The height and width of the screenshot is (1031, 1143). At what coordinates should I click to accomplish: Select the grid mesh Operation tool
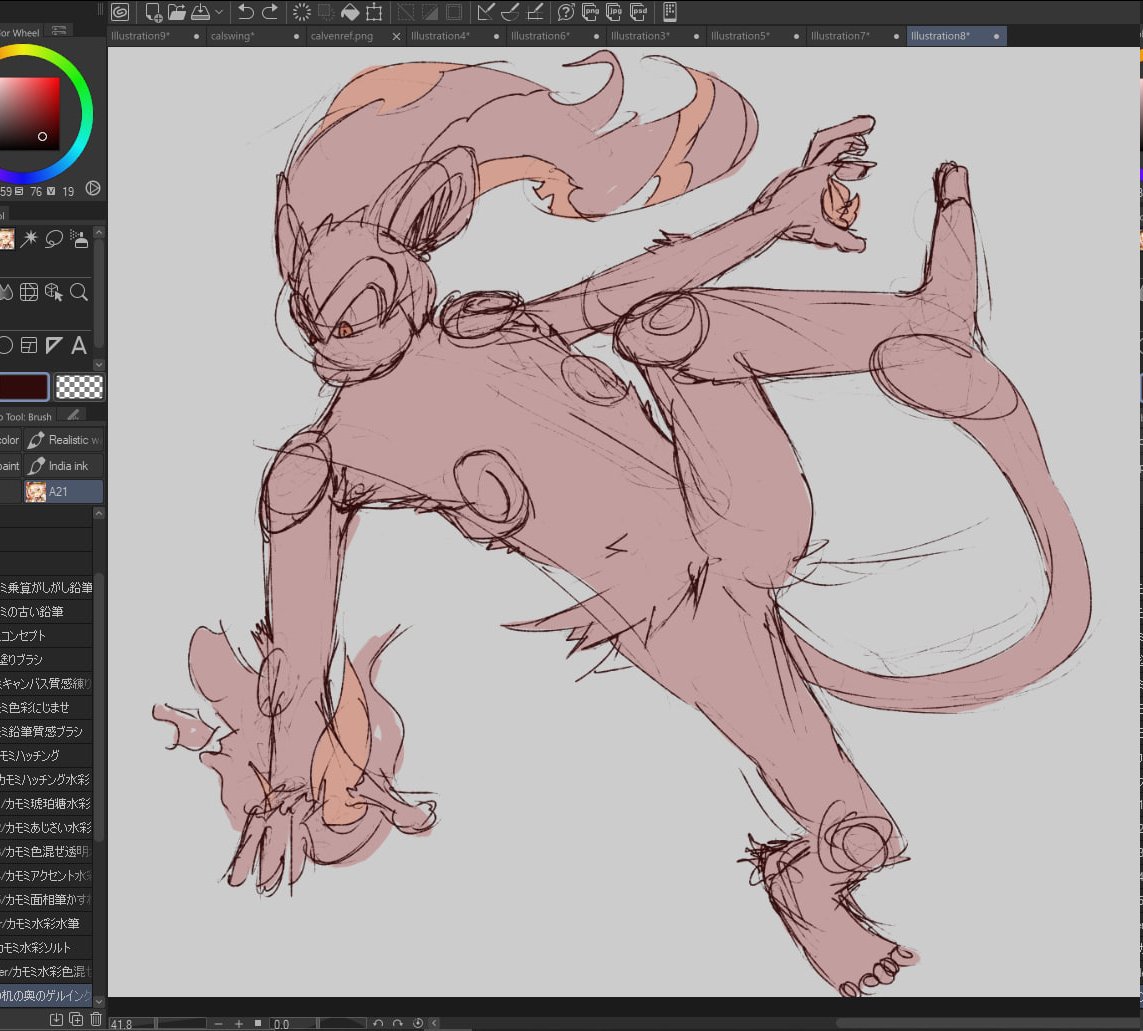(29, 292)
